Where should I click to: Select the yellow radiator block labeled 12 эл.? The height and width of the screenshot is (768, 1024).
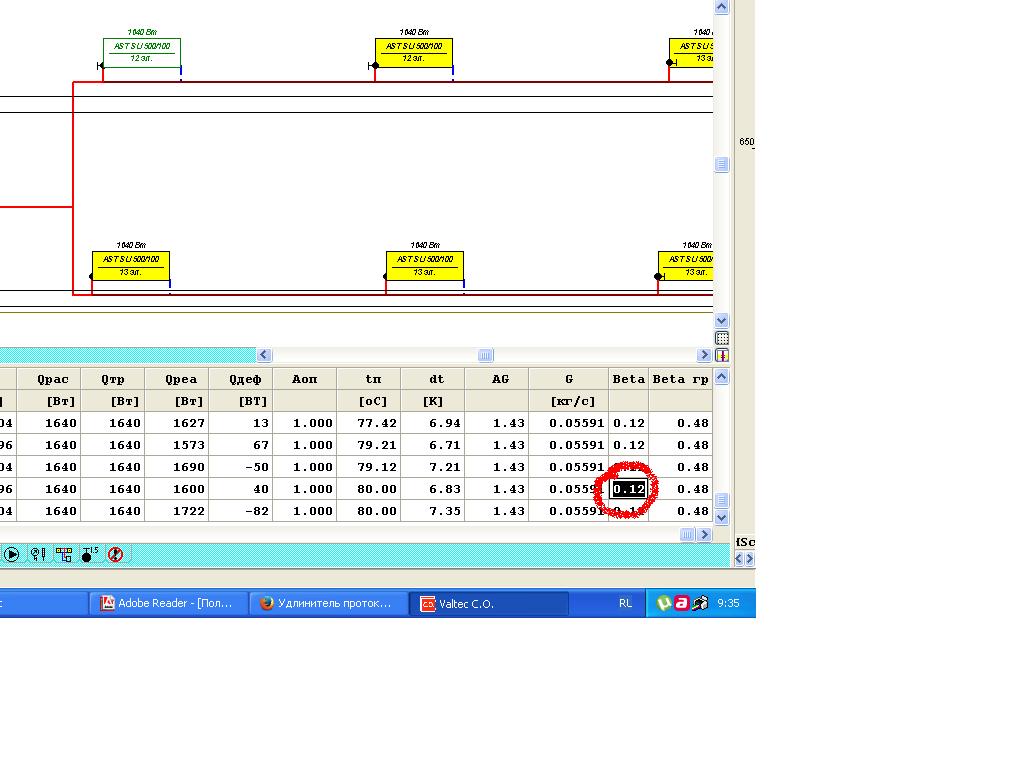pyautogui.click(x=413, y=52)
